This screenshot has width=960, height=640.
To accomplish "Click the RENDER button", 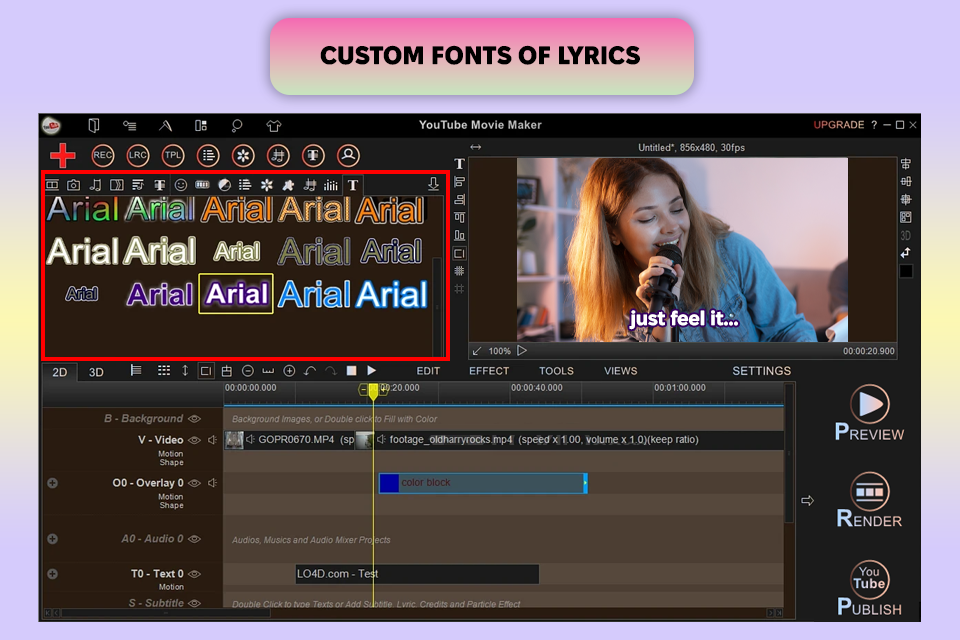I will [869, 500].
